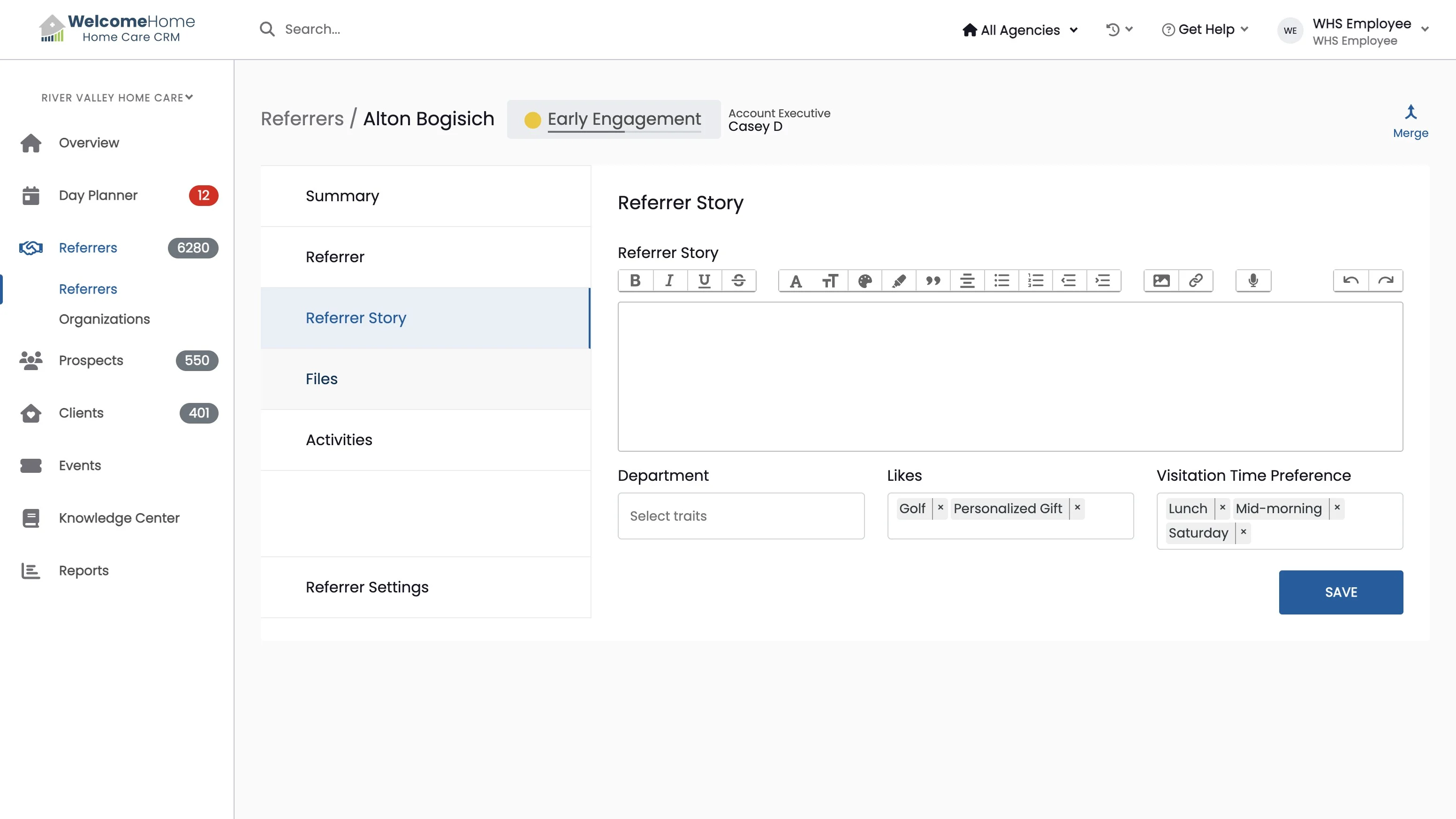Toggle underline formatting
The width and height of the screenshot is (1456, 819).
point(704,281)
